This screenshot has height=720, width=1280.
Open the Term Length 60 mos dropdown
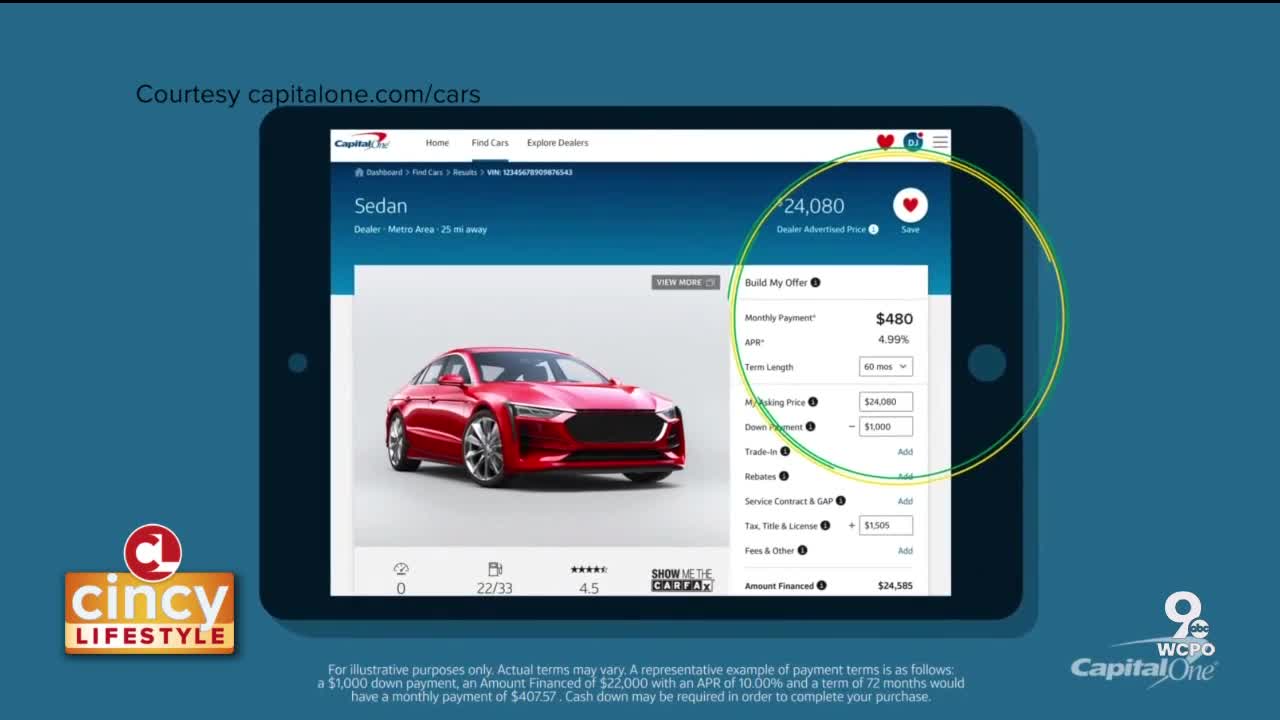click(886, 367)
